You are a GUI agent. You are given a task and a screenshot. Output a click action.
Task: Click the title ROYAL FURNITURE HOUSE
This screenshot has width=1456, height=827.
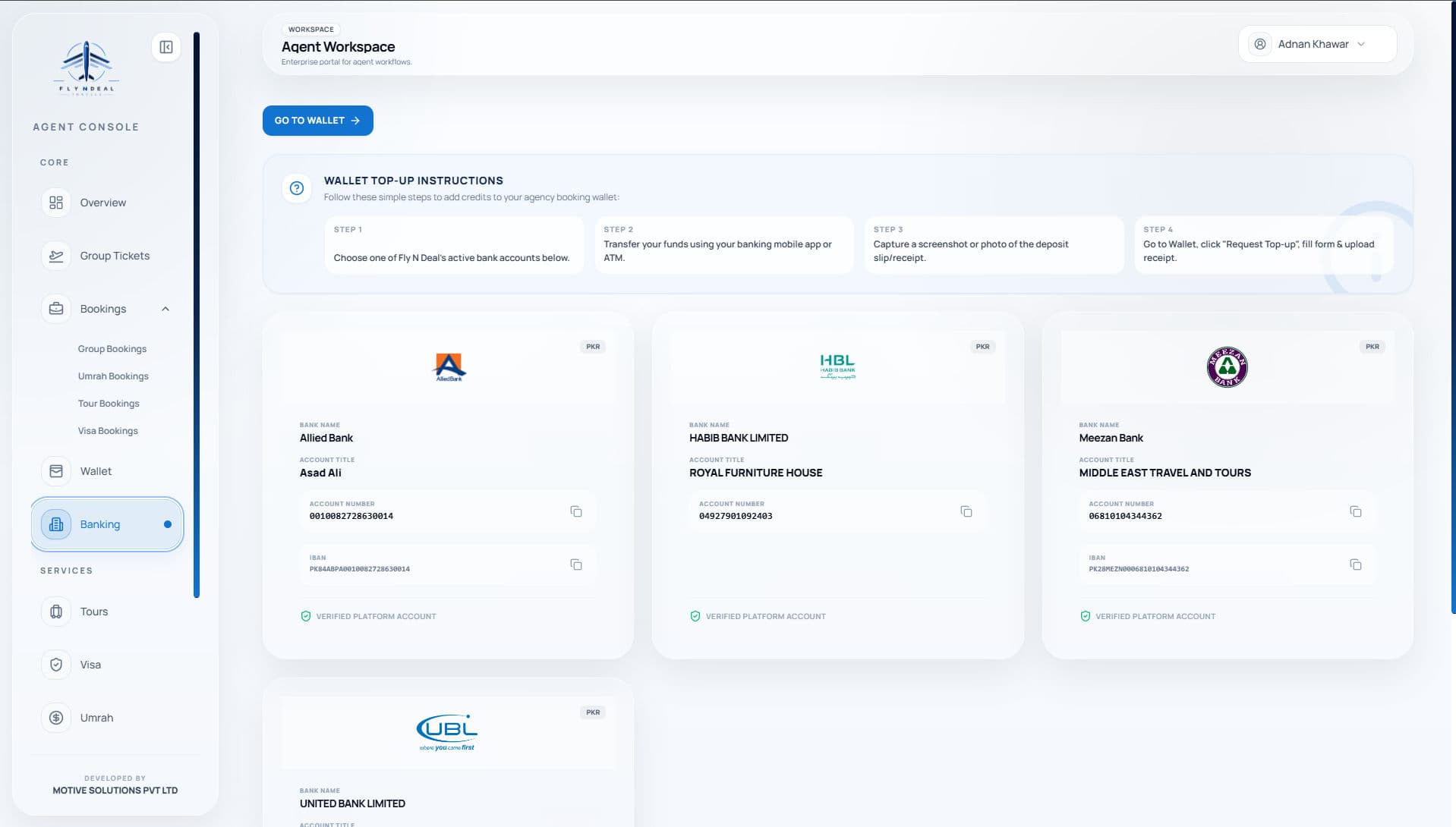756,473
